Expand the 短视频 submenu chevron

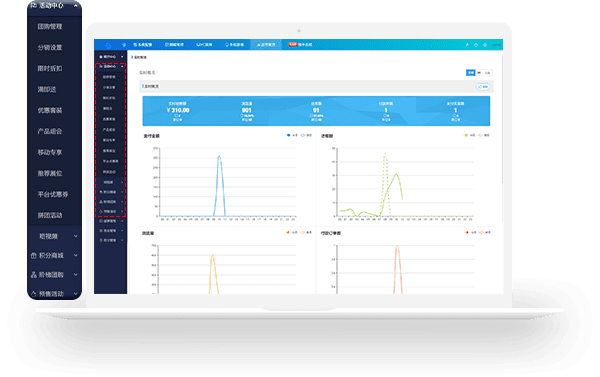click(x=75, y=236)
